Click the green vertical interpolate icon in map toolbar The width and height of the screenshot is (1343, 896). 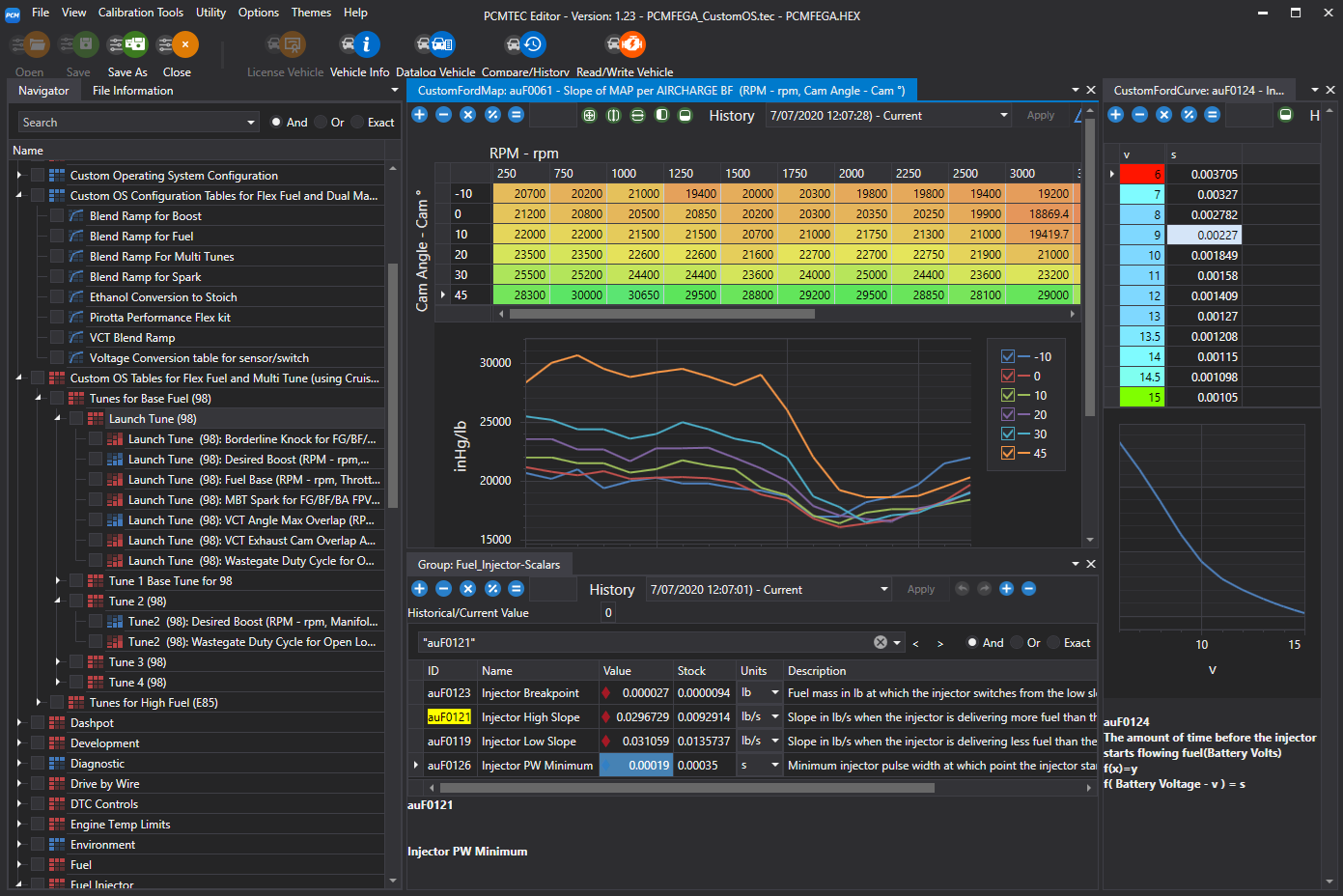[613, 115]
